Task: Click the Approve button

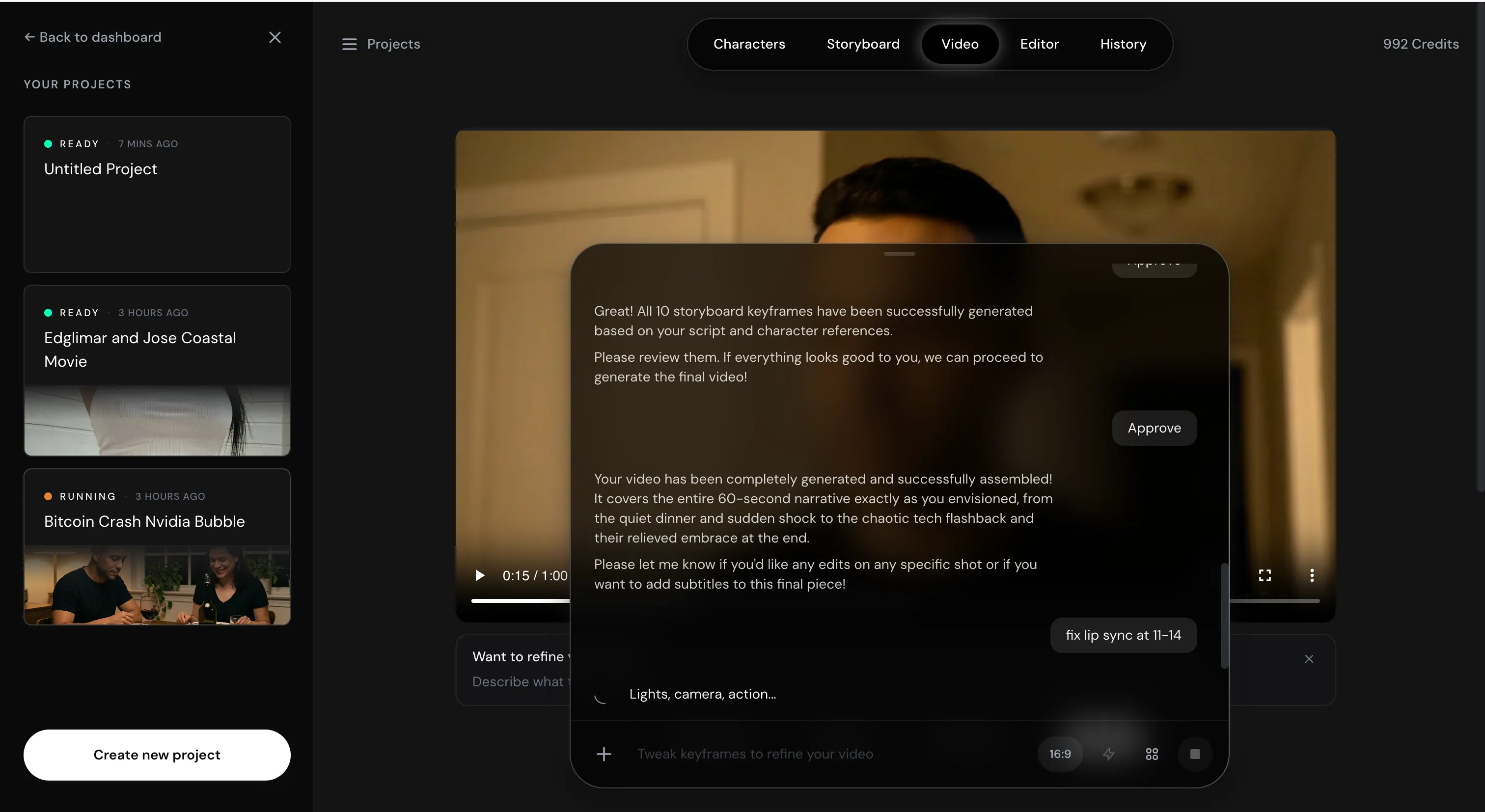Action: click(1154, 428)
